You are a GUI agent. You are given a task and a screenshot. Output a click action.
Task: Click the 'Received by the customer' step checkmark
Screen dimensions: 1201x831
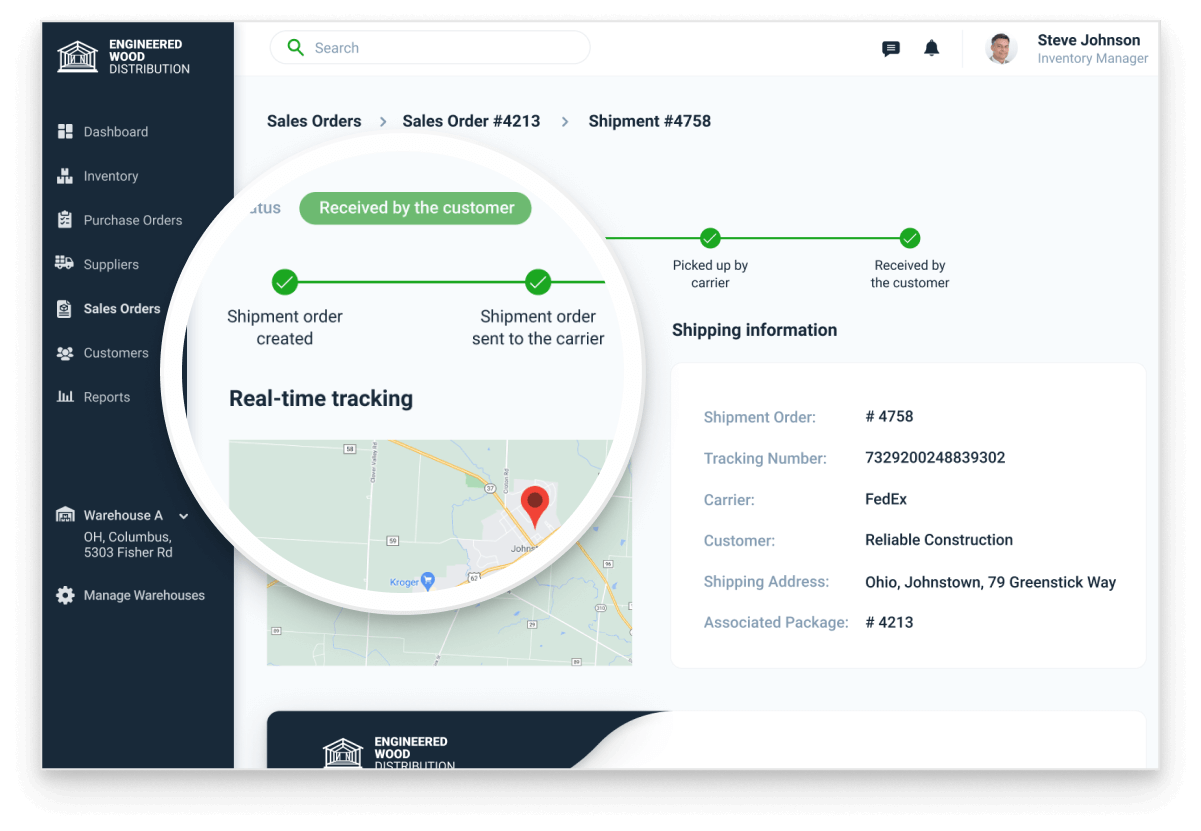tap(910, 238)
